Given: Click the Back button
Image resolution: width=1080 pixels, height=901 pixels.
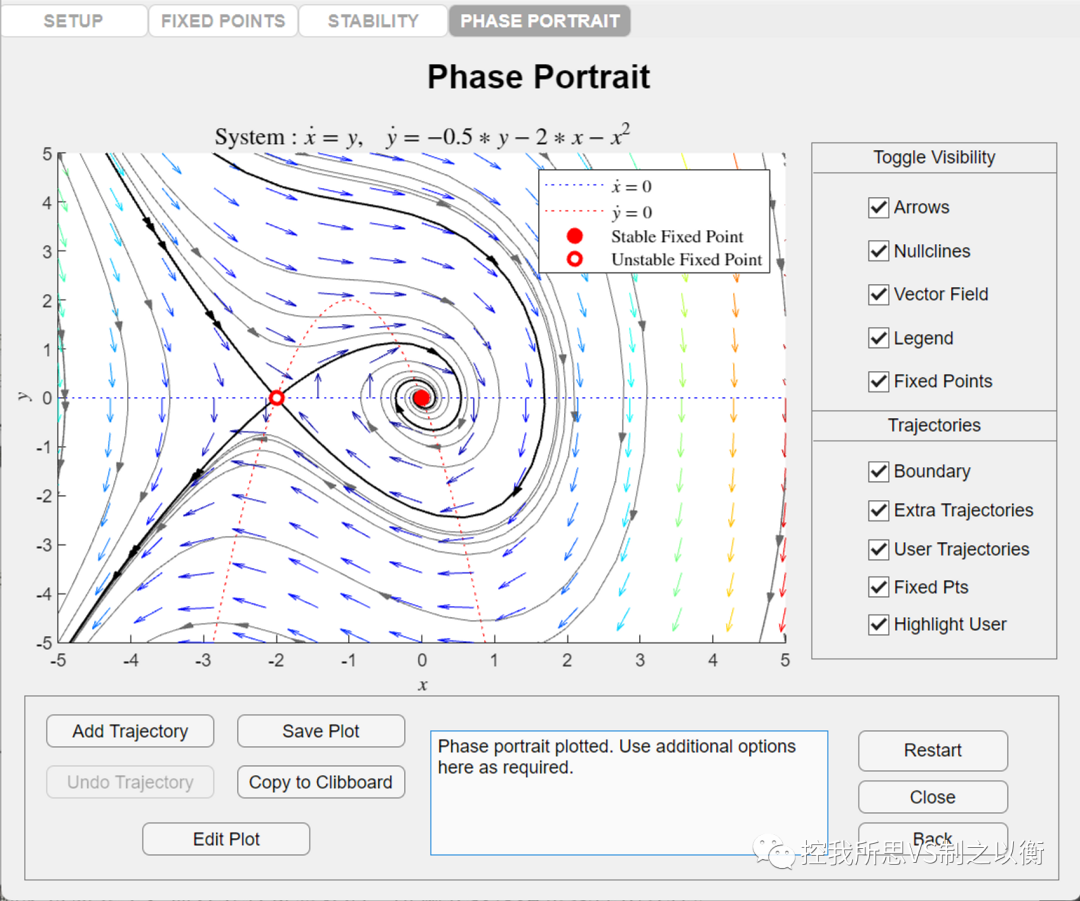Looking at the screenshot, I should pos(933,837).
